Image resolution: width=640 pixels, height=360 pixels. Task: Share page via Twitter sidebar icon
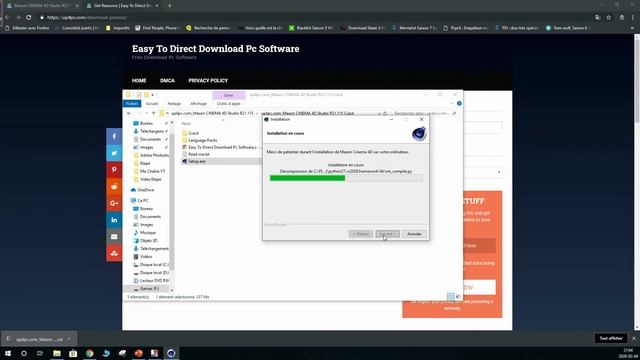coord(114,153)
